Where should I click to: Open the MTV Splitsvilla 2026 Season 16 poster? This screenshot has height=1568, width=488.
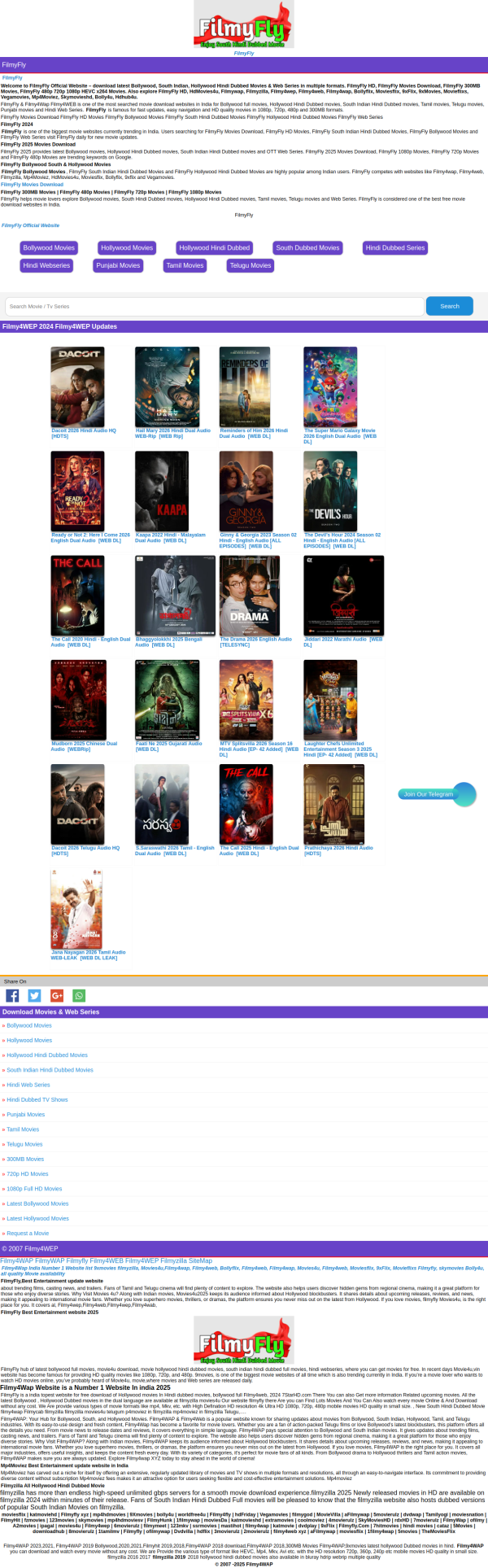[x=246, y=700]
